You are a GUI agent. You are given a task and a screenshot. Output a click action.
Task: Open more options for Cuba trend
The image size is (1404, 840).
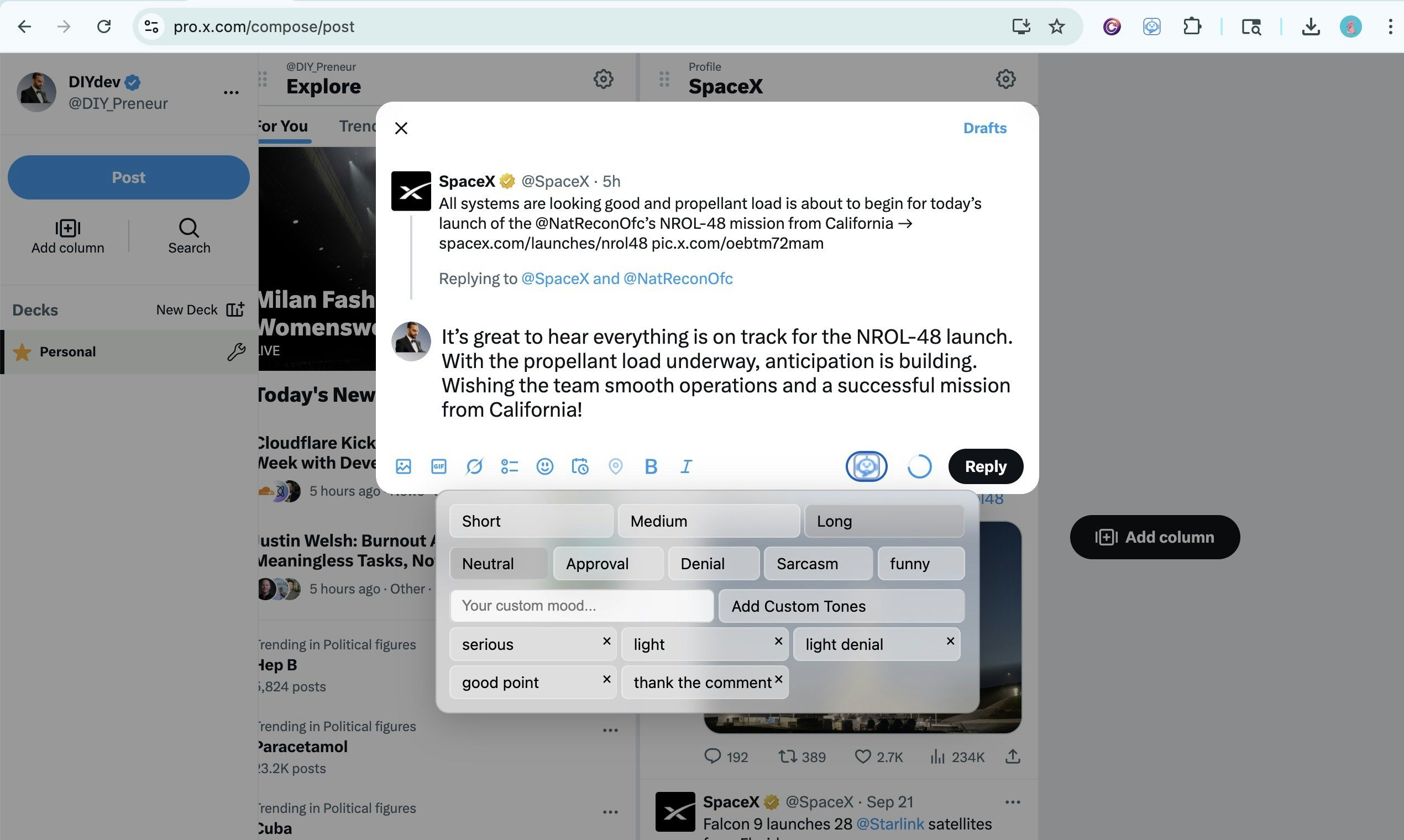click(x=610, y=812)
